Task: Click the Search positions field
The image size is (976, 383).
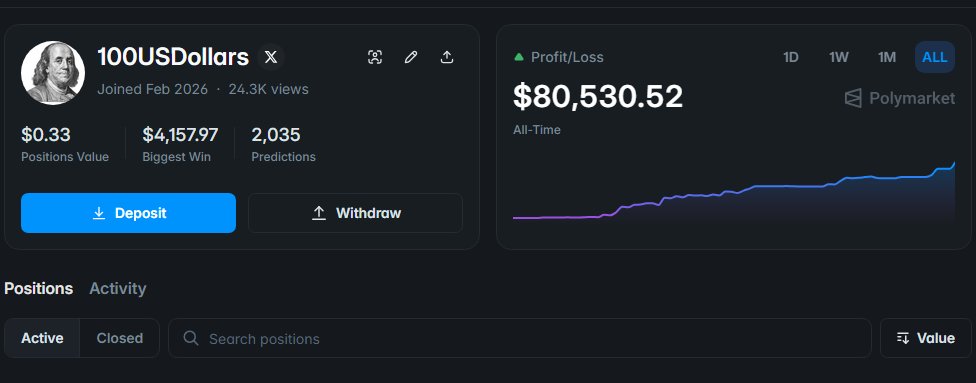Action: (x=520, y=338)
